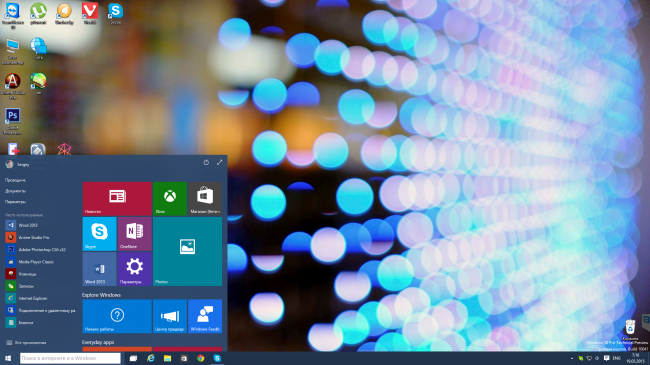The height and width of the screenshot is (365, 650).
Task: Open Проводник link in Start menu
Action: pos(15,180)
